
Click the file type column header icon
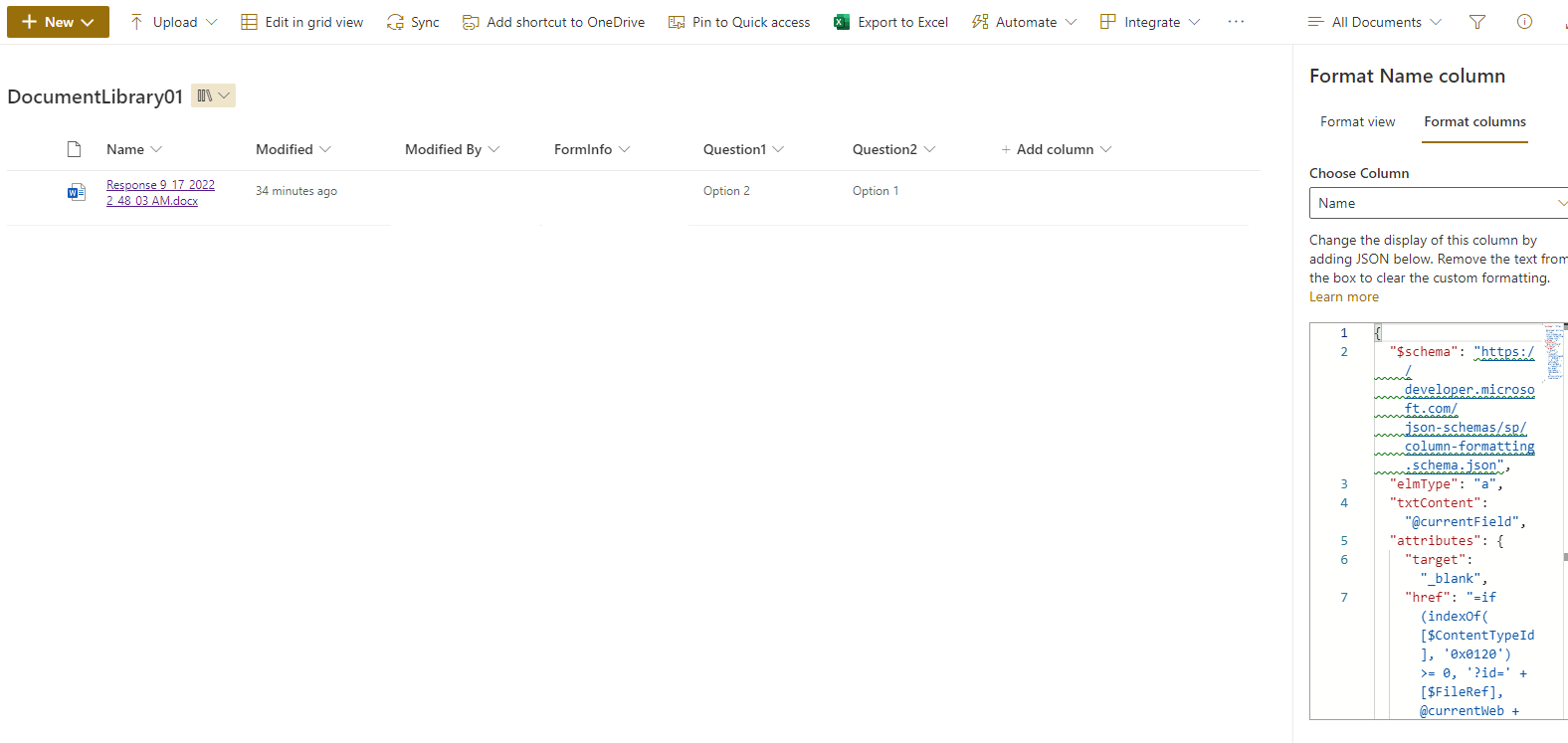tap(74, 149)
